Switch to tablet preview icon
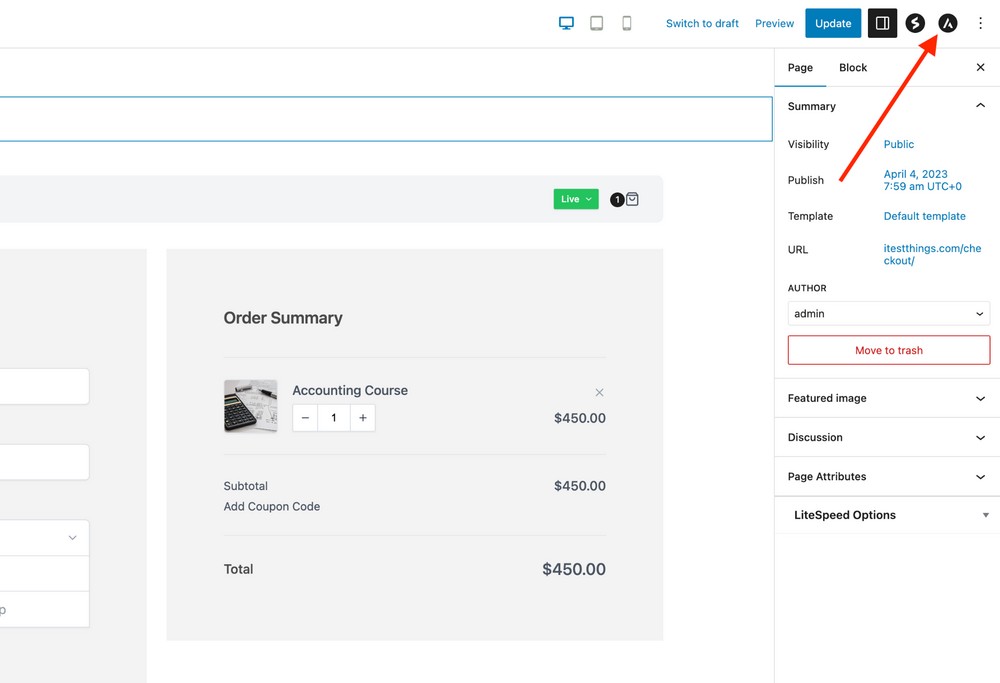This screenshot has width=1000, height=683. (x=596, y=23)
